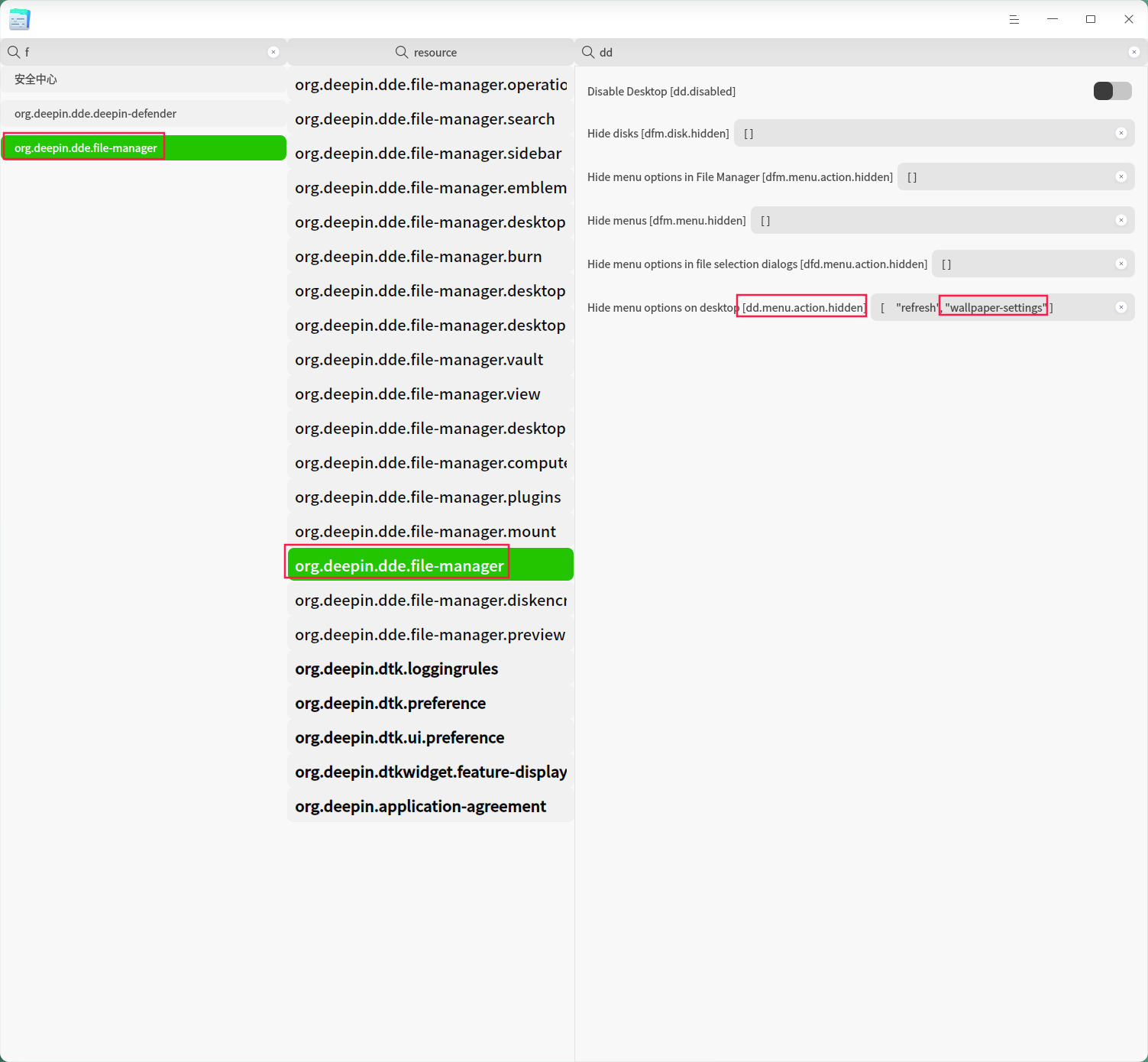Open the org.deepin.dde.file-manager.burn resource
Screen dimensions: 1148x1062
coord(431,256)
